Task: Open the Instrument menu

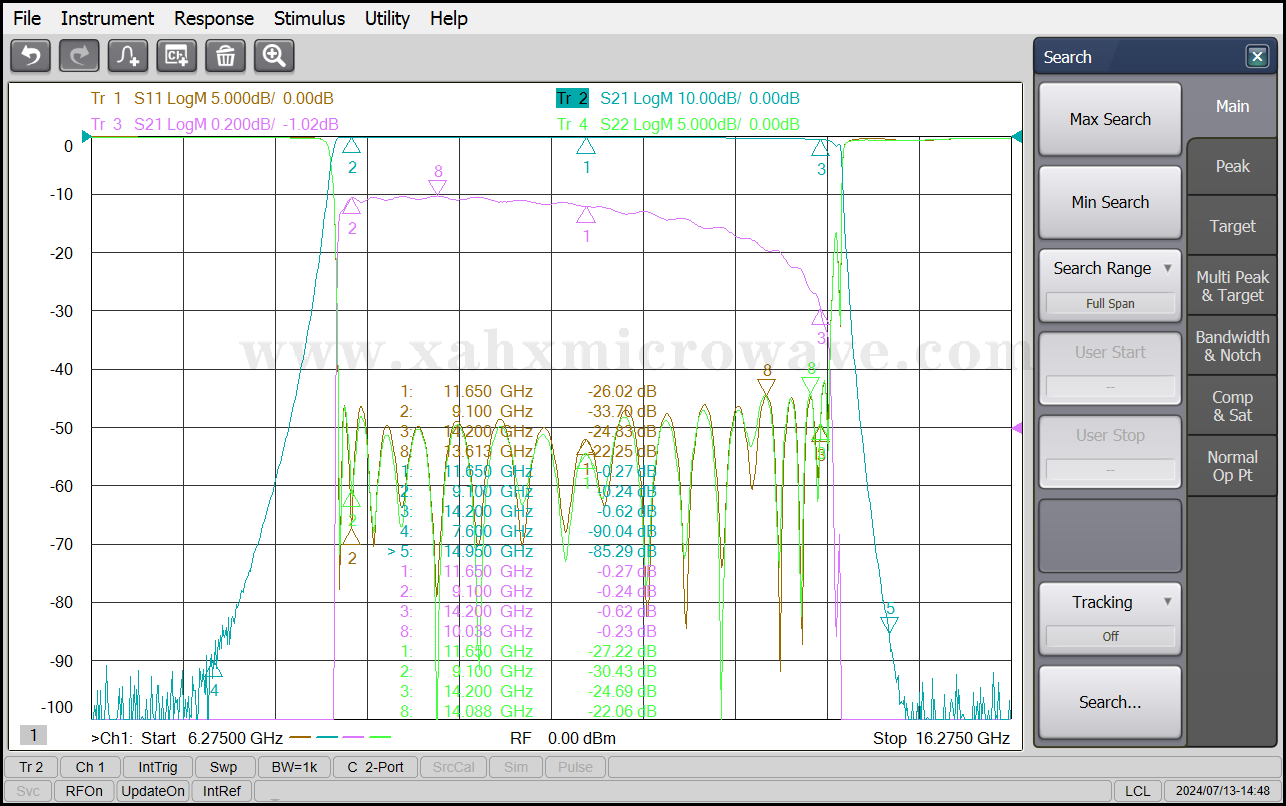Action: pos(107,18)
